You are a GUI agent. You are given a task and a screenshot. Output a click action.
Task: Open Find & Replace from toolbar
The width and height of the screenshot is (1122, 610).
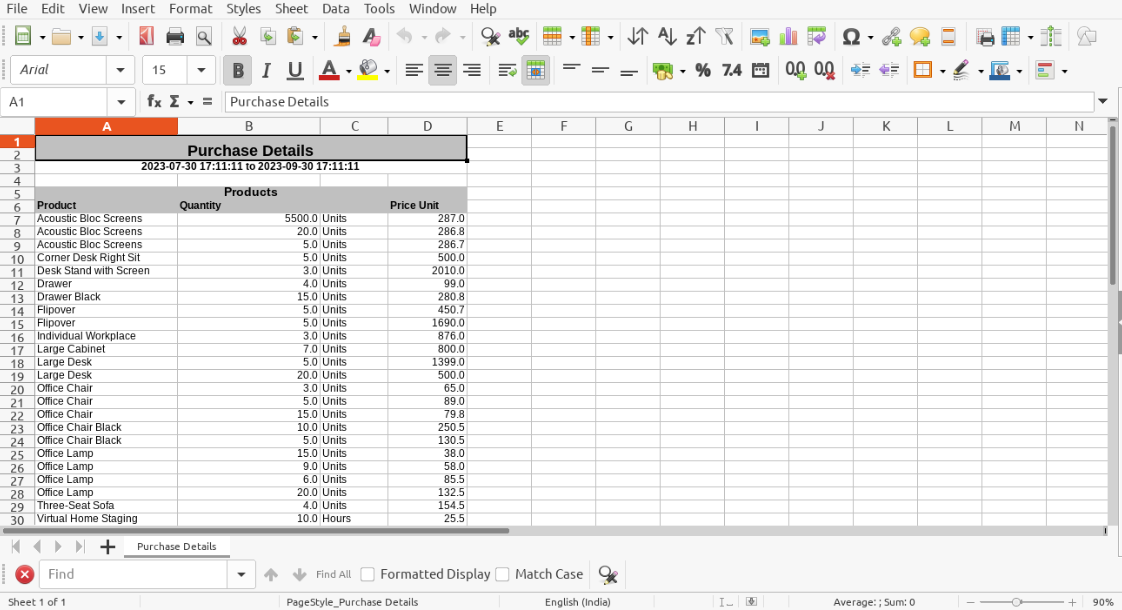(490, 36)
